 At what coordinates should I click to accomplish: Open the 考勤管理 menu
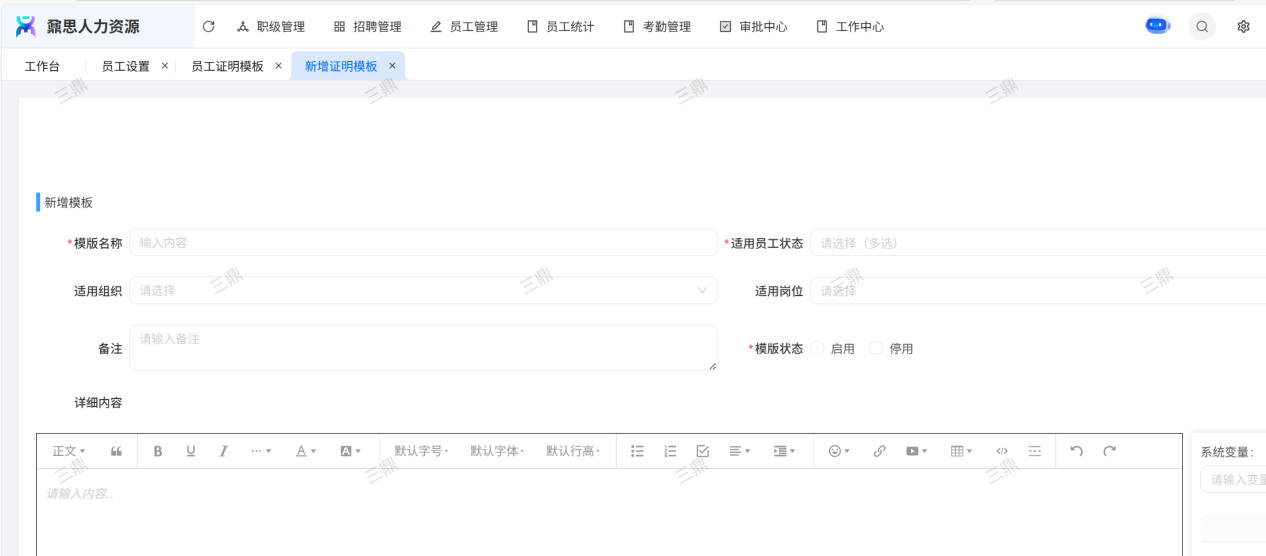pos(657,27)
